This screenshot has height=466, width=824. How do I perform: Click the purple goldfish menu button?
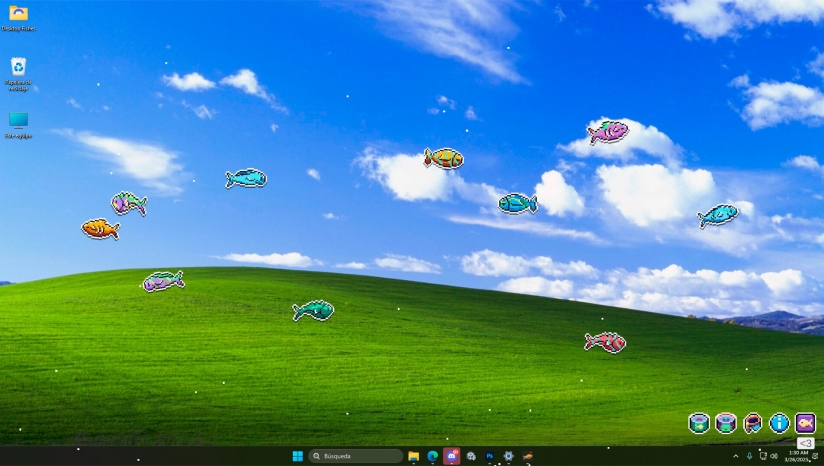point(805,423)
